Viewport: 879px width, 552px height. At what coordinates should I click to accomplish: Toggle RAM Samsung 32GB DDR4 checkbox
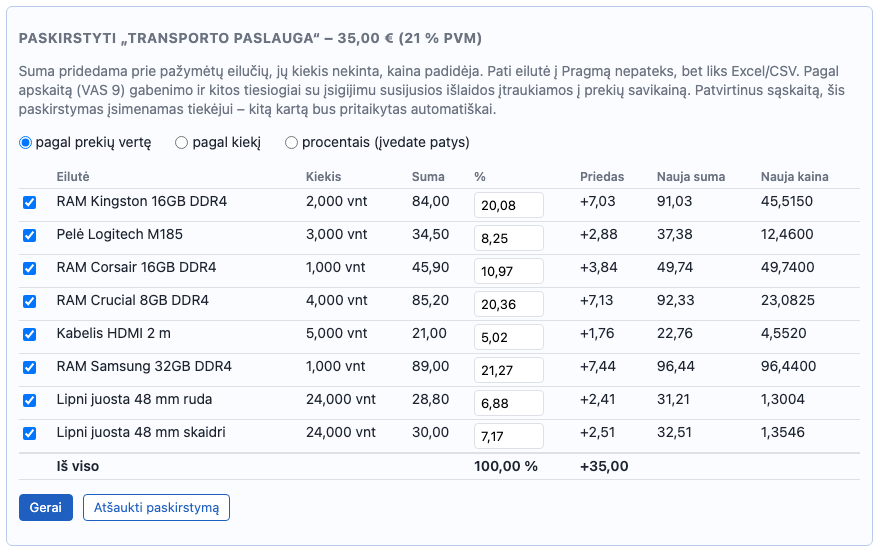[30, 368]
